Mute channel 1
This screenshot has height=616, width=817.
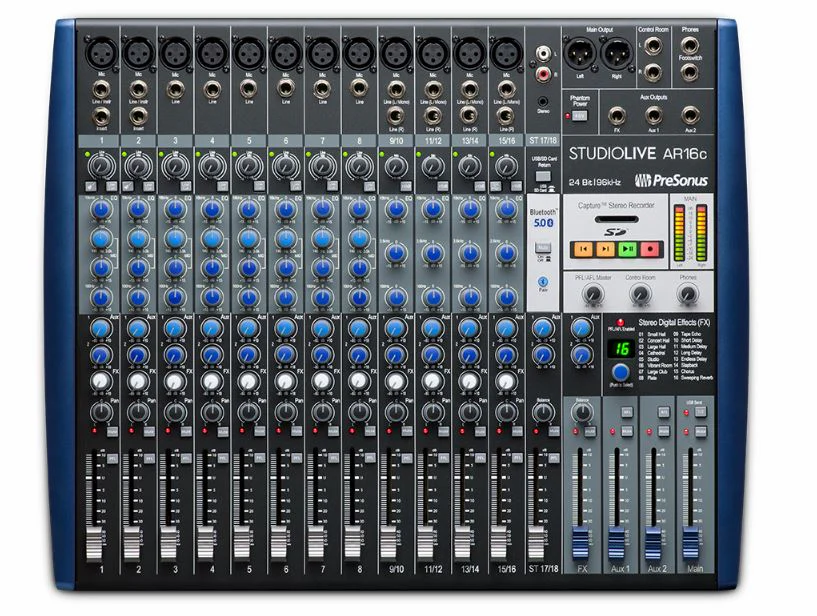[113, 432]
